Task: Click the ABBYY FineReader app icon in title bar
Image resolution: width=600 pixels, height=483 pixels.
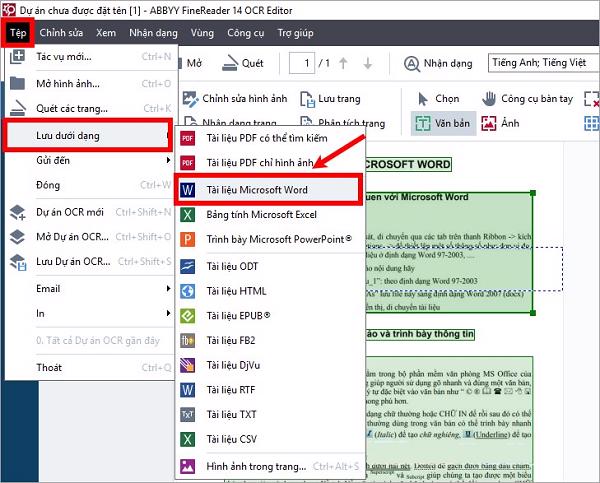Action: pyautogui.click(x=8, y=10)
